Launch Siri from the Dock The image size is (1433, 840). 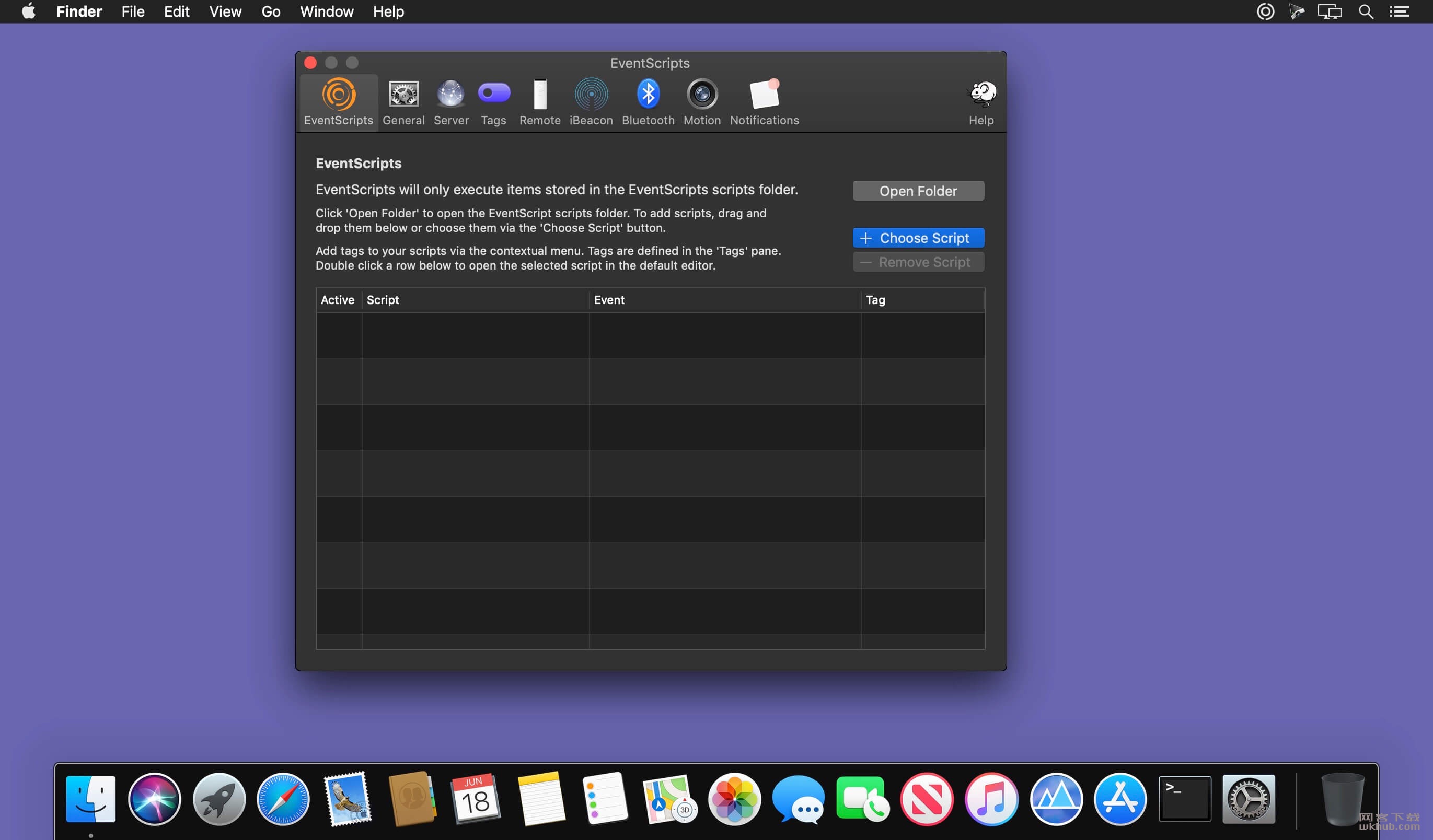155,799
